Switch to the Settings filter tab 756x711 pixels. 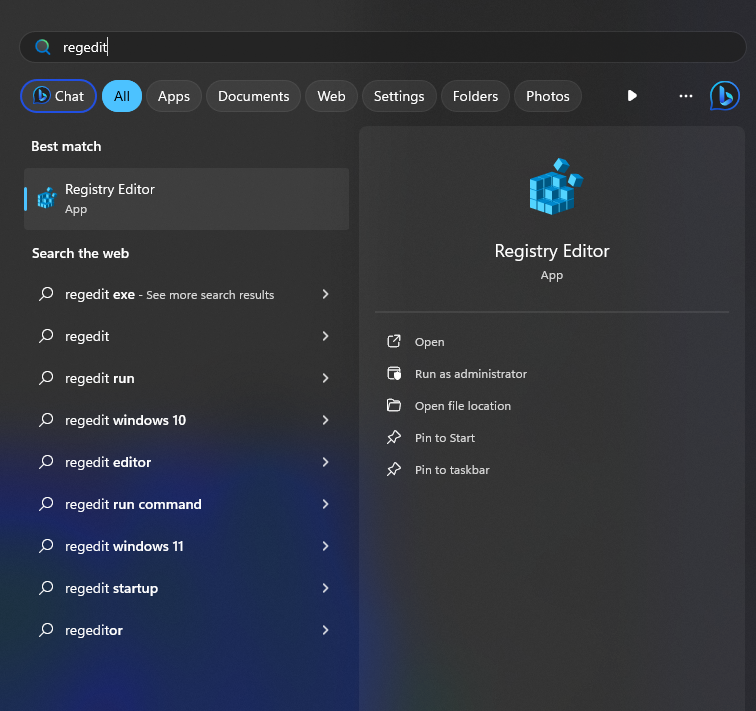(x=399, y=96)
